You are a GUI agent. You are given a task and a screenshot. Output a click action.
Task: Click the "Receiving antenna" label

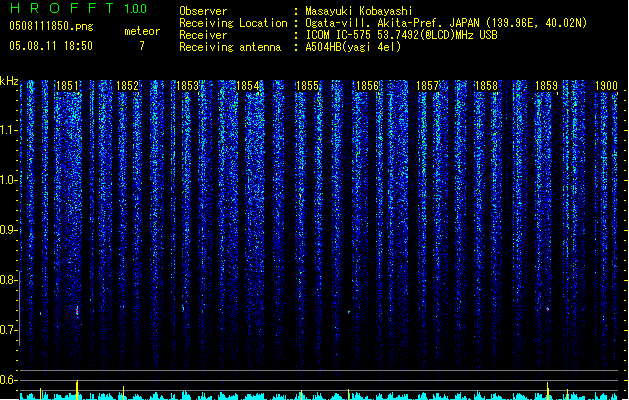click(230, 47)
